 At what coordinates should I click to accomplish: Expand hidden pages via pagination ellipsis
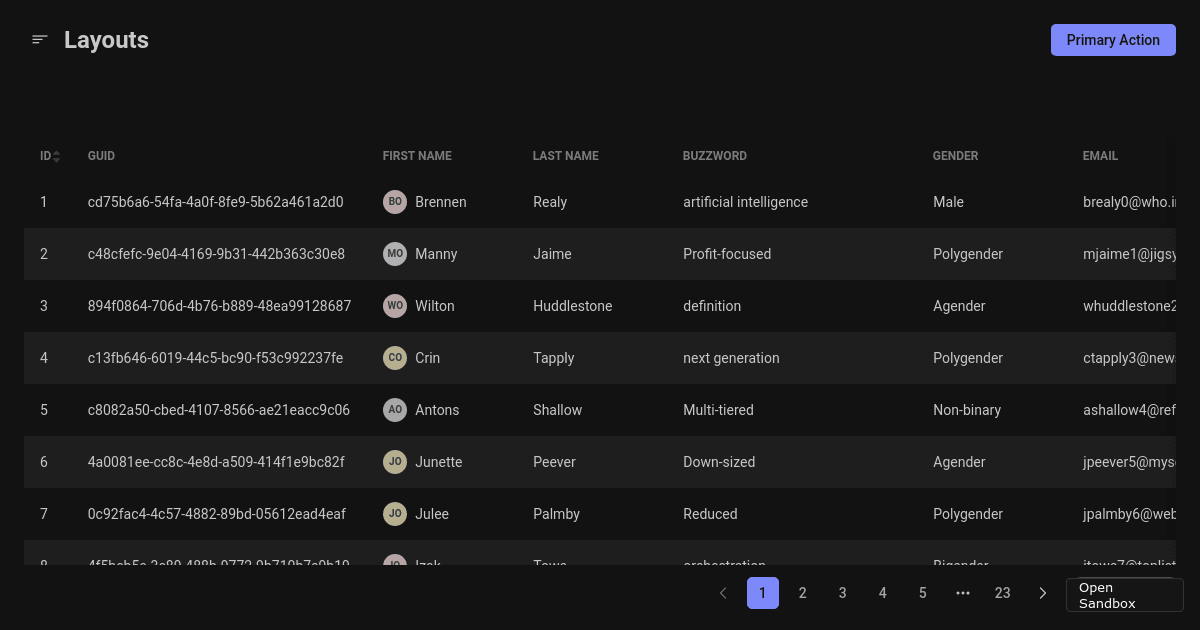tap(962, 592)
